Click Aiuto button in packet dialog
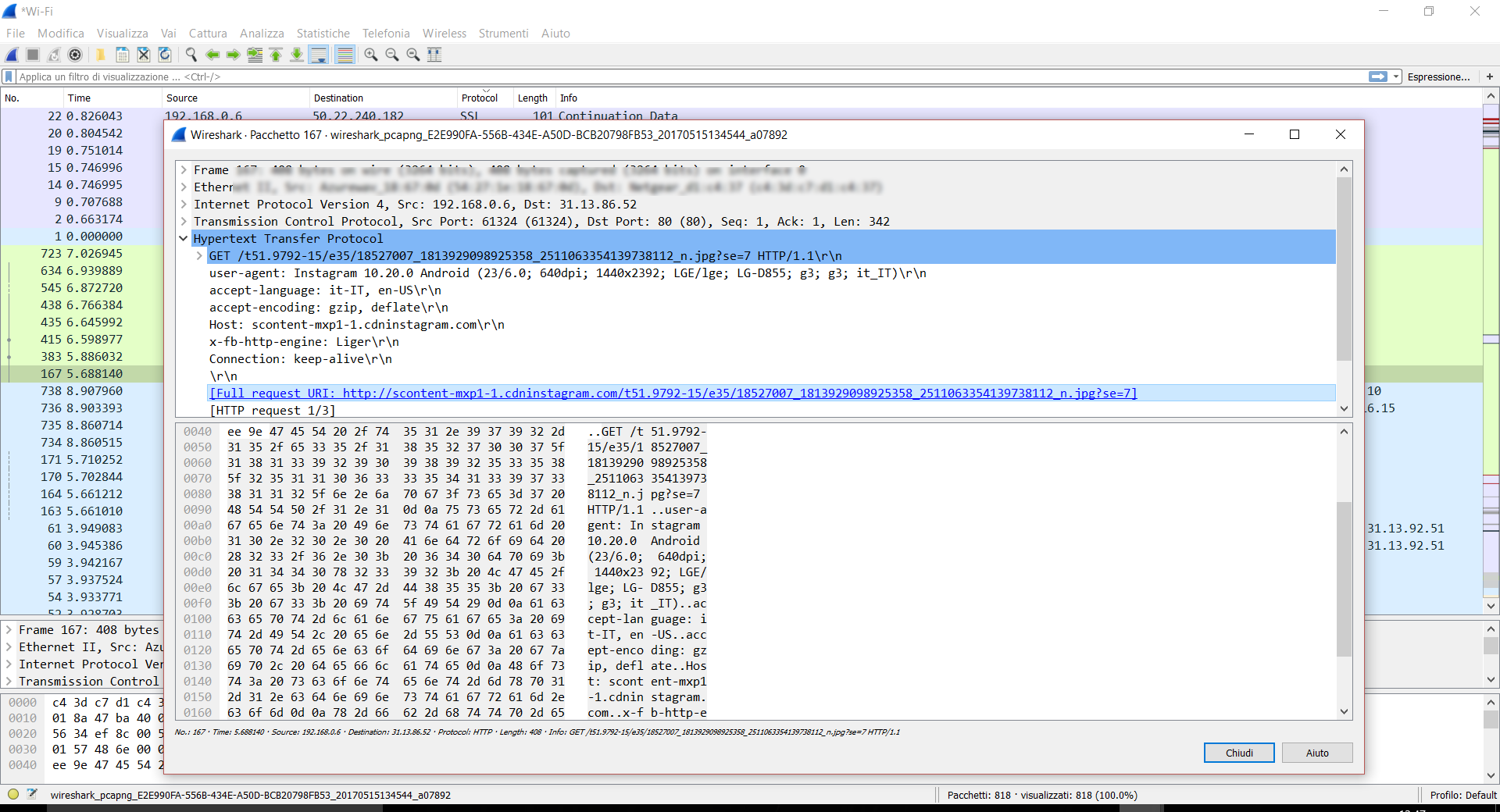The image size is (1500, 812). point(1317,753)
